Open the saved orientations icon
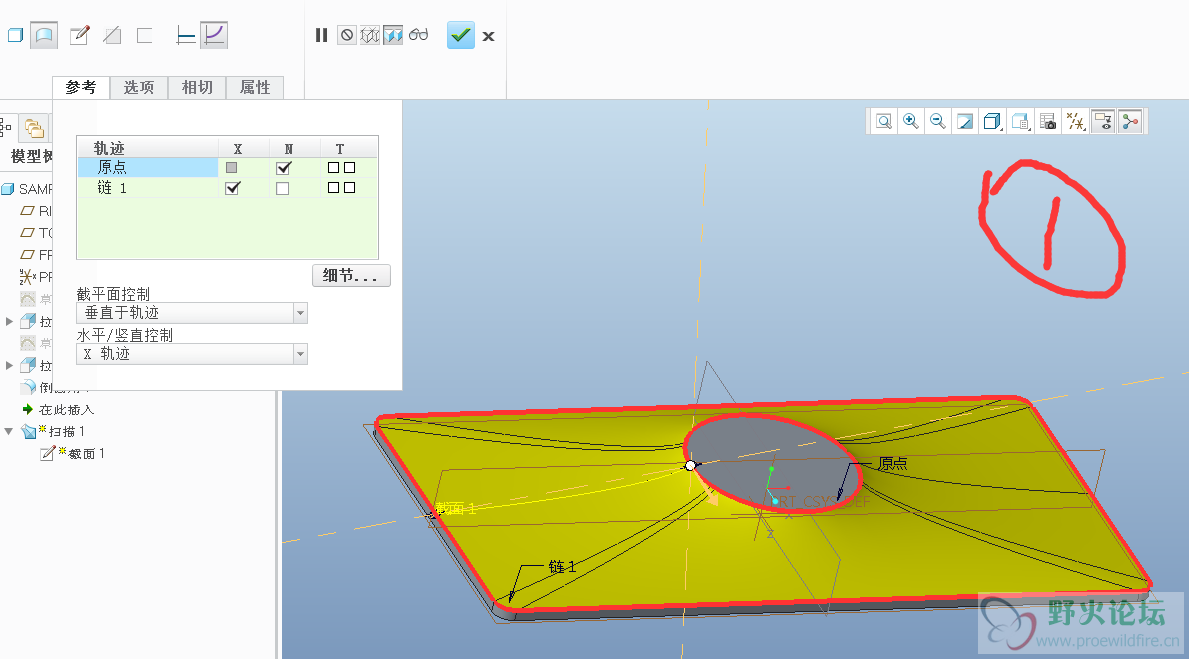 1020,121
